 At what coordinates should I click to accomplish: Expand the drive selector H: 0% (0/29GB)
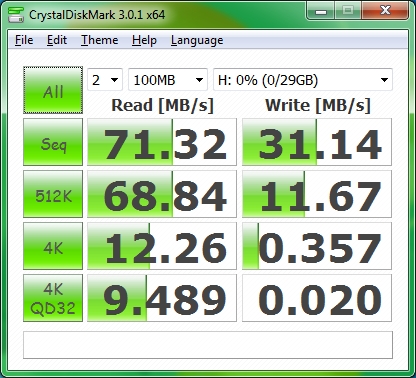pos(303,80)
